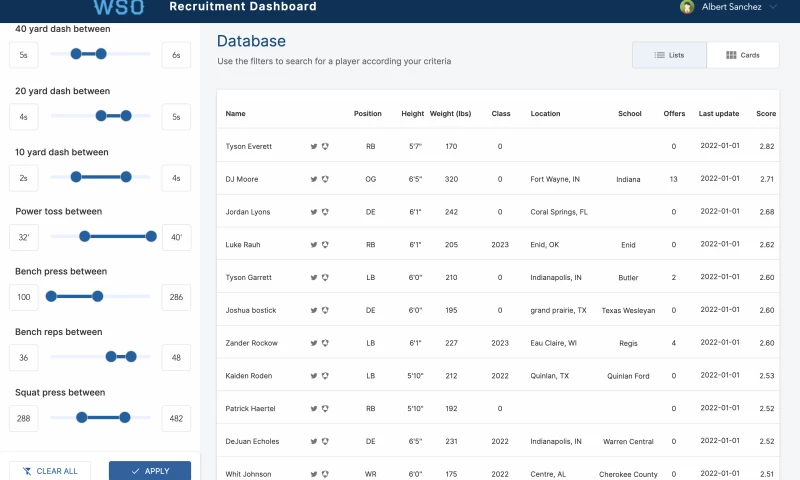The image size is (800, 480).
Task: Click the WSO logo in the header
Action: 118,7
